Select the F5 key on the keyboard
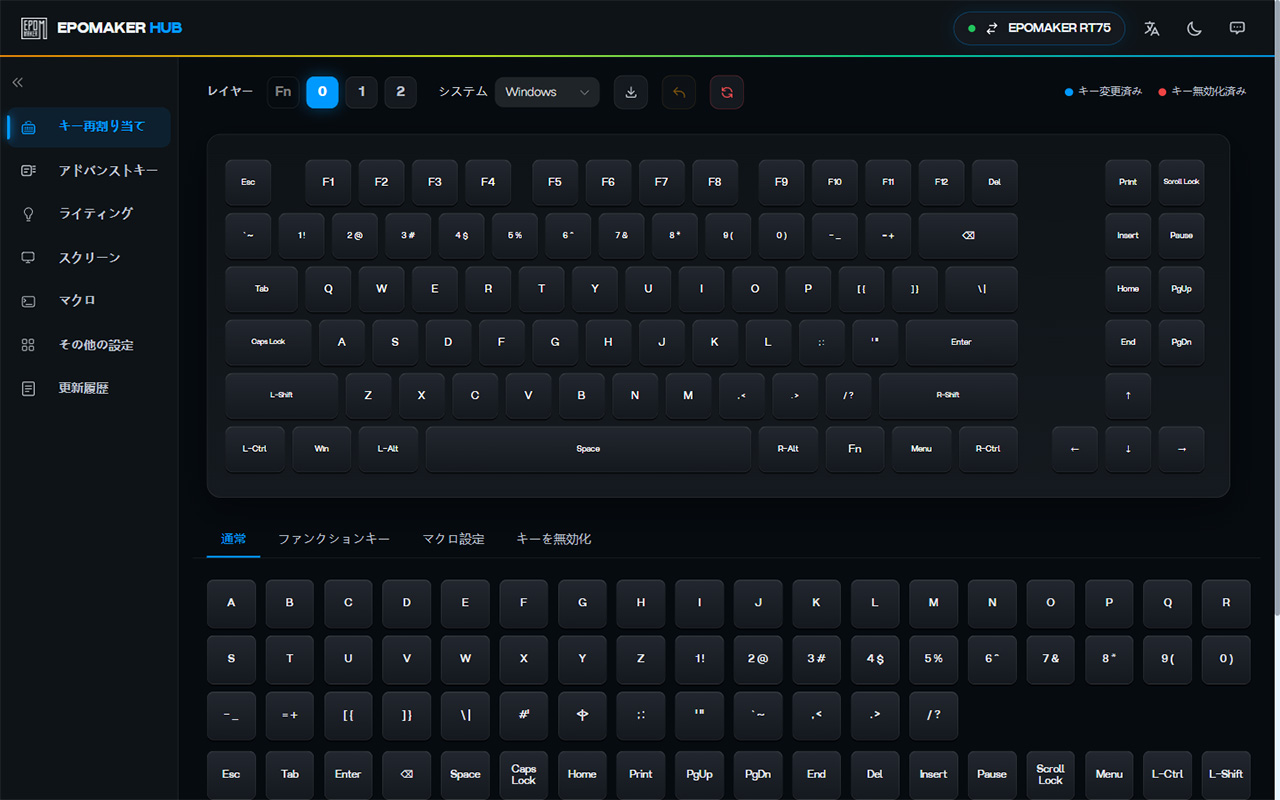This screenshot has height=800, width=1280. pyautogui.click(x=555, y=182)
